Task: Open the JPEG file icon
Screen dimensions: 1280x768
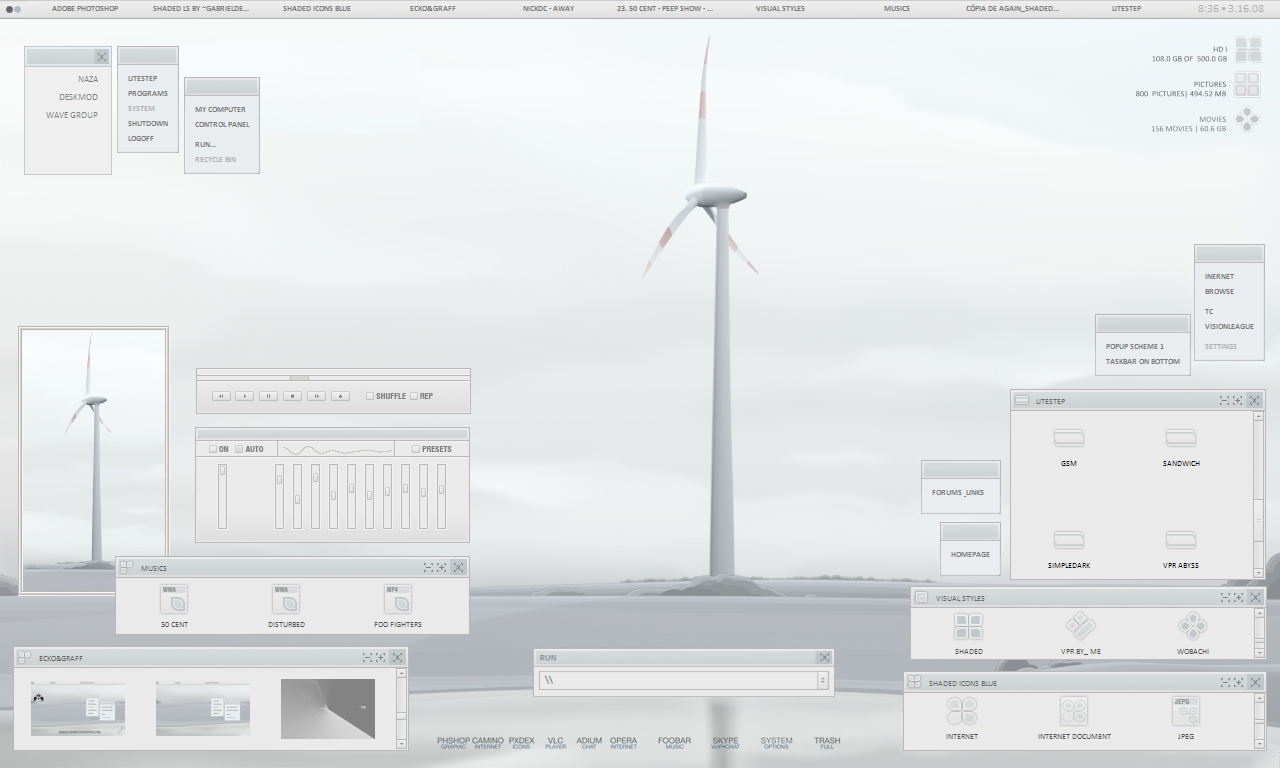Action: (1186, 711)
